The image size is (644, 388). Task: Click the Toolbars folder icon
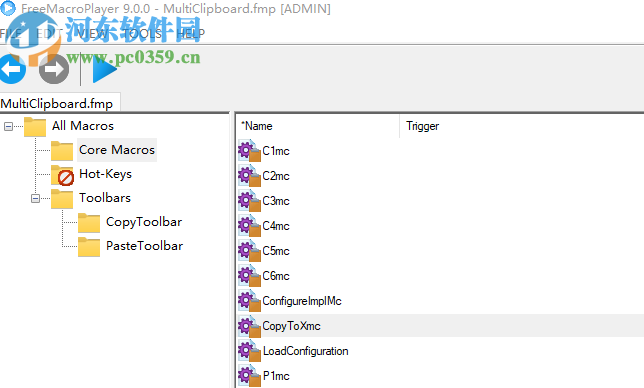point(62,199)
